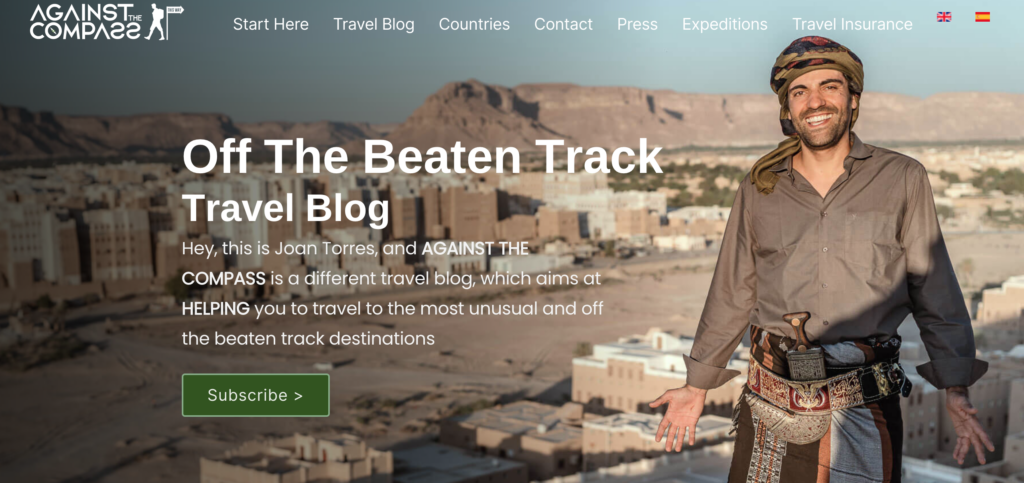
Task: Click the hiker figure in the logo
Action: pos(157,22)
